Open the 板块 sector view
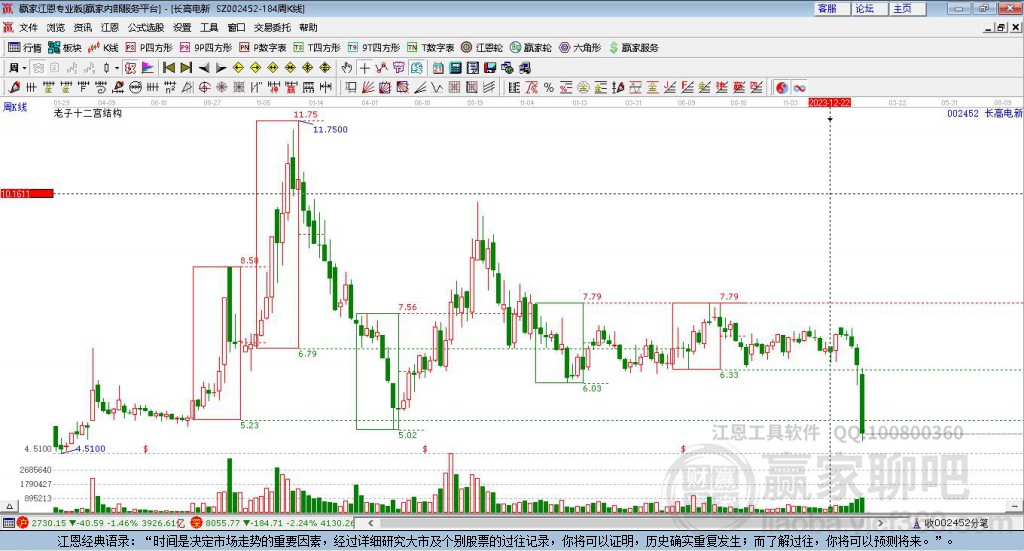This screenshot has height=551, width=1024. 64,48
